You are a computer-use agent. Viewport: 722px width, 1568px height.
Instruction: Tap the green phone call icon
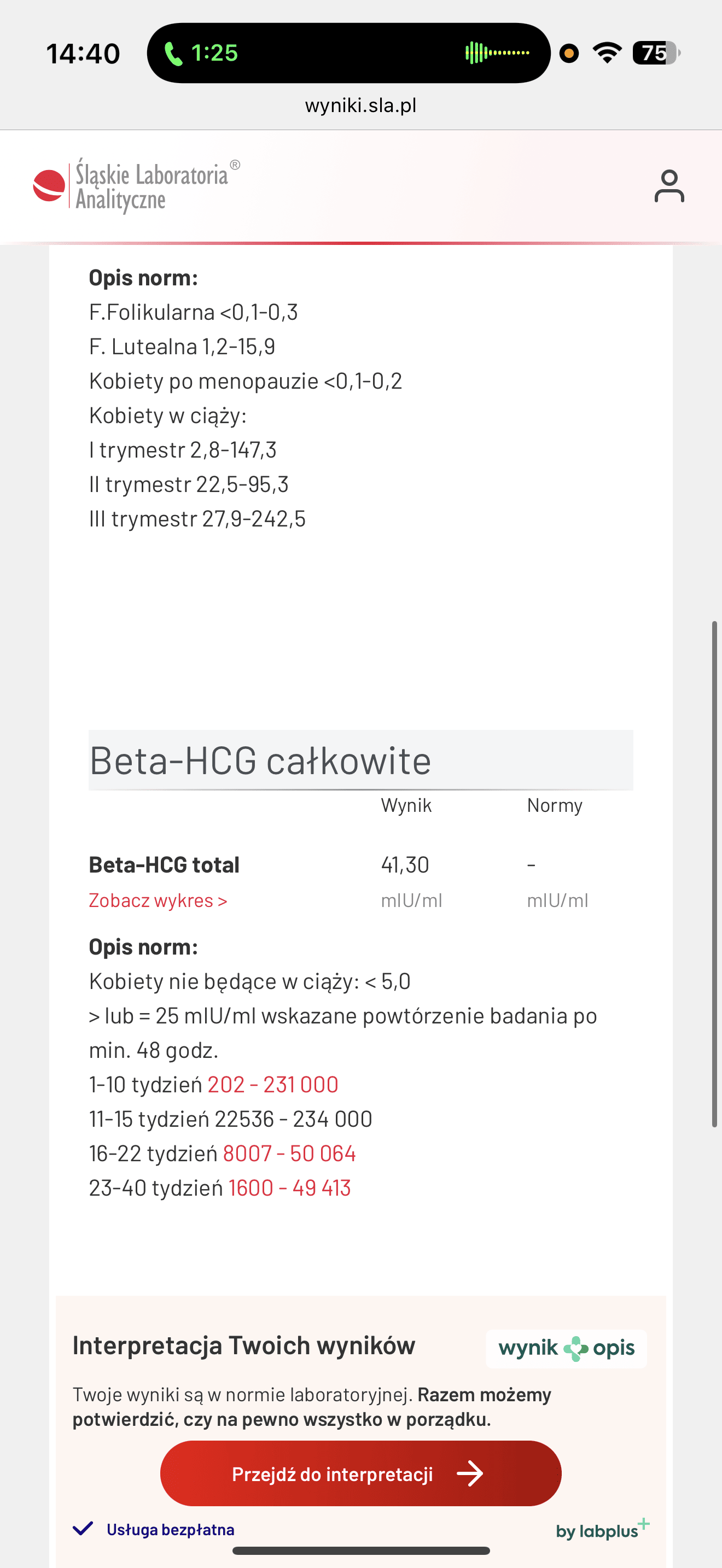[173, 54]
